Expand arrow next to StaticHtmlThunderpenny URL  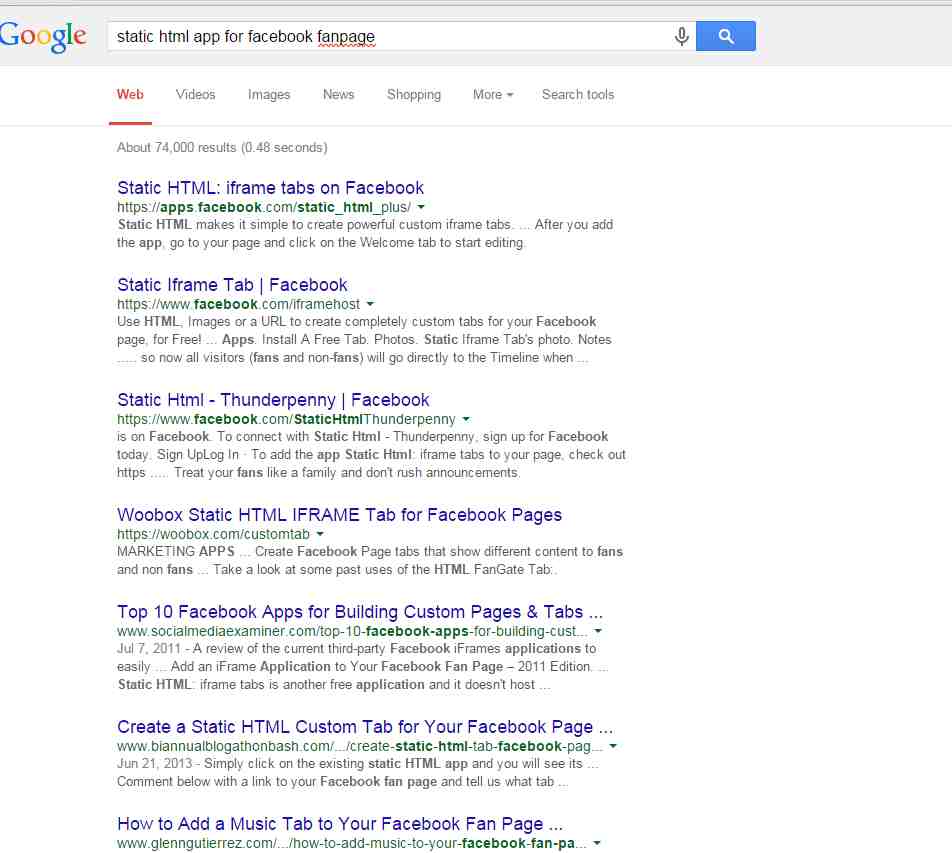[x=466, y=420]
